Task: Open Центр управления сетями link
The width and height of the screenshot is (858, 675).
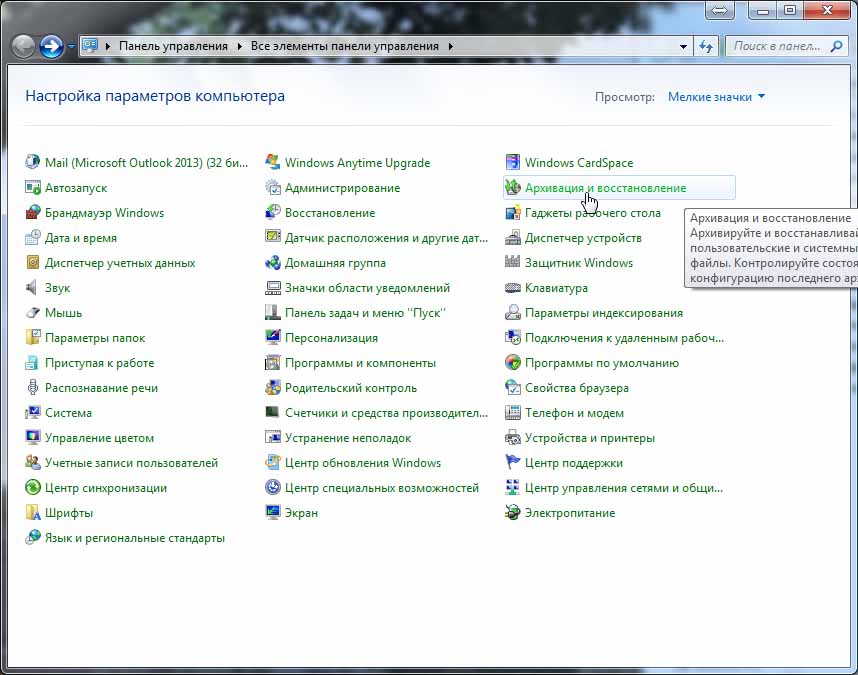Action: pos(624,488)
